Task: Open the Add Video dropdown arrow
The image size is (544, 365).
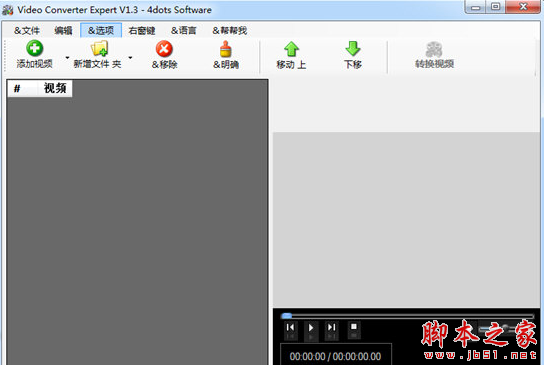Action: pos(67,58)
